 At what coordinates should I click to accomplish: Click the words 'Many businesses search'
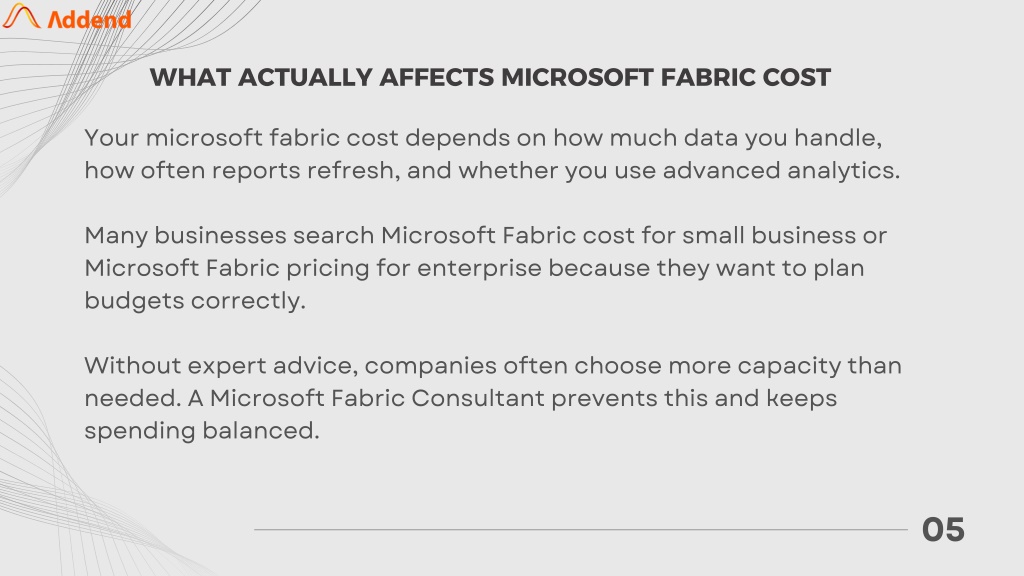229,236
